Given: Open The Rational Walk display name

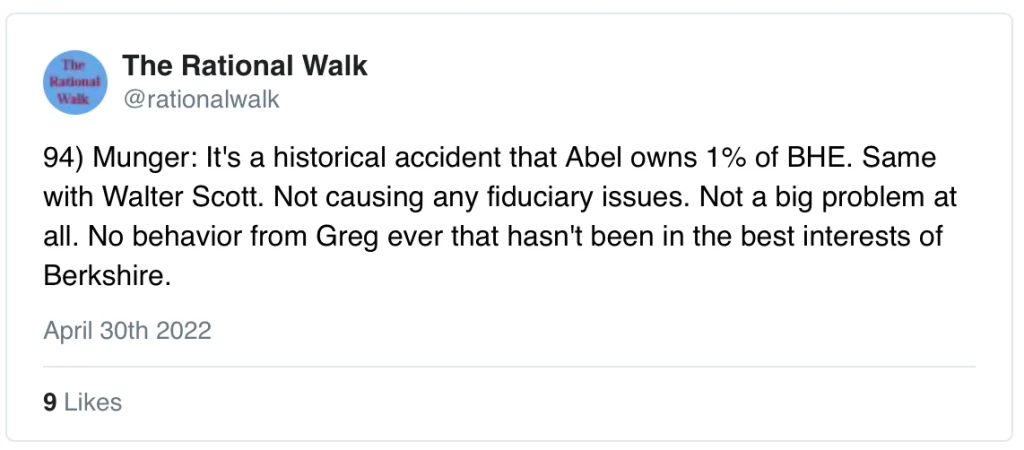Looking at the screenshot, I should point(245,66).
